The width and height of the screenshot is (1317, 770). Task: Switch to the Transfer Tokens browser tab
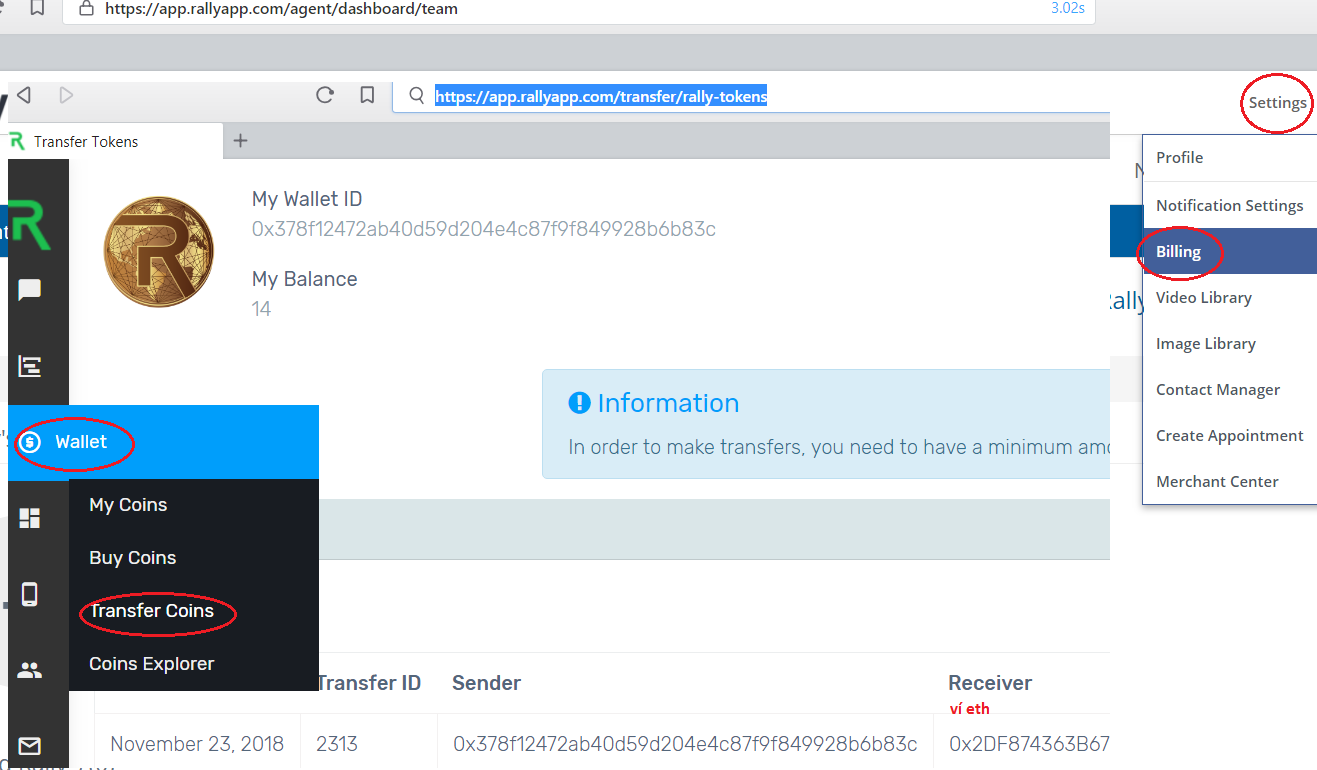(116, 141)
